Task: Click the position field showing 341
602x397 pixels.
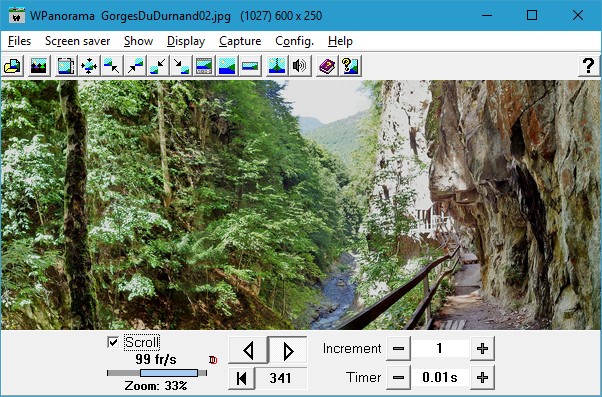Action: click(x=281, y=378)
